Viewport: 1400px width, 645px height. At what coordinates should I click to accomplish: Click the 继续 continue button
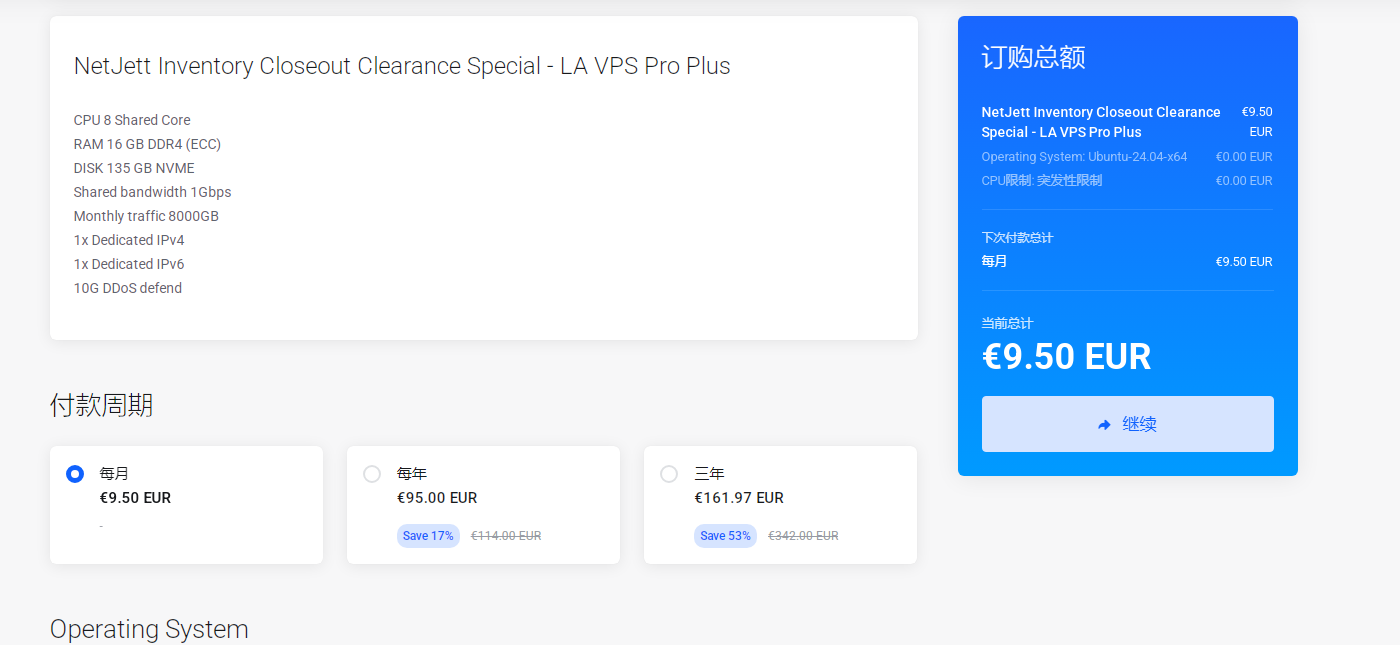[x=1127, y=424]
